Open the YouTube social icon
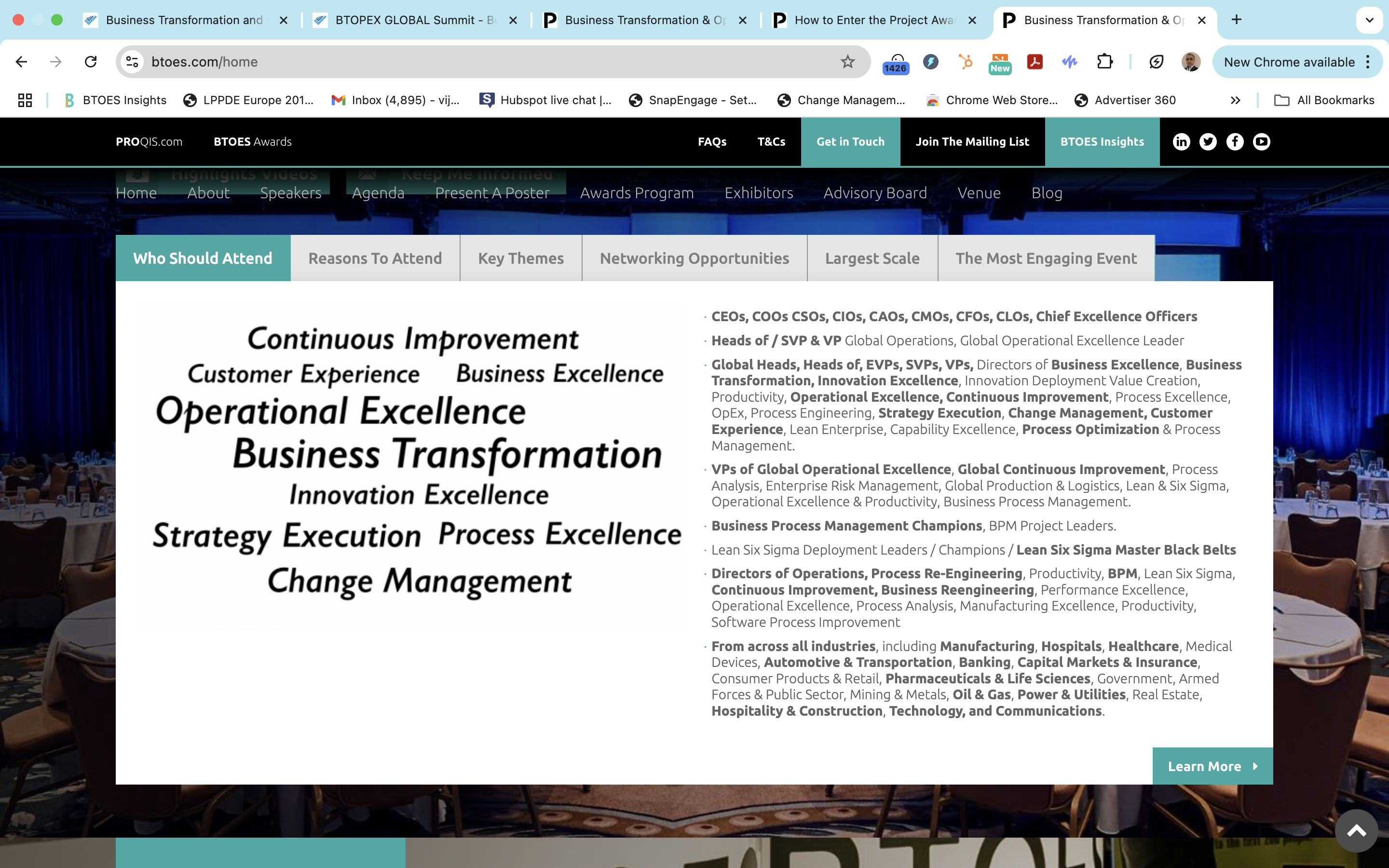1389x868 pixels. pyautogui.click(x=1261, y=142)
